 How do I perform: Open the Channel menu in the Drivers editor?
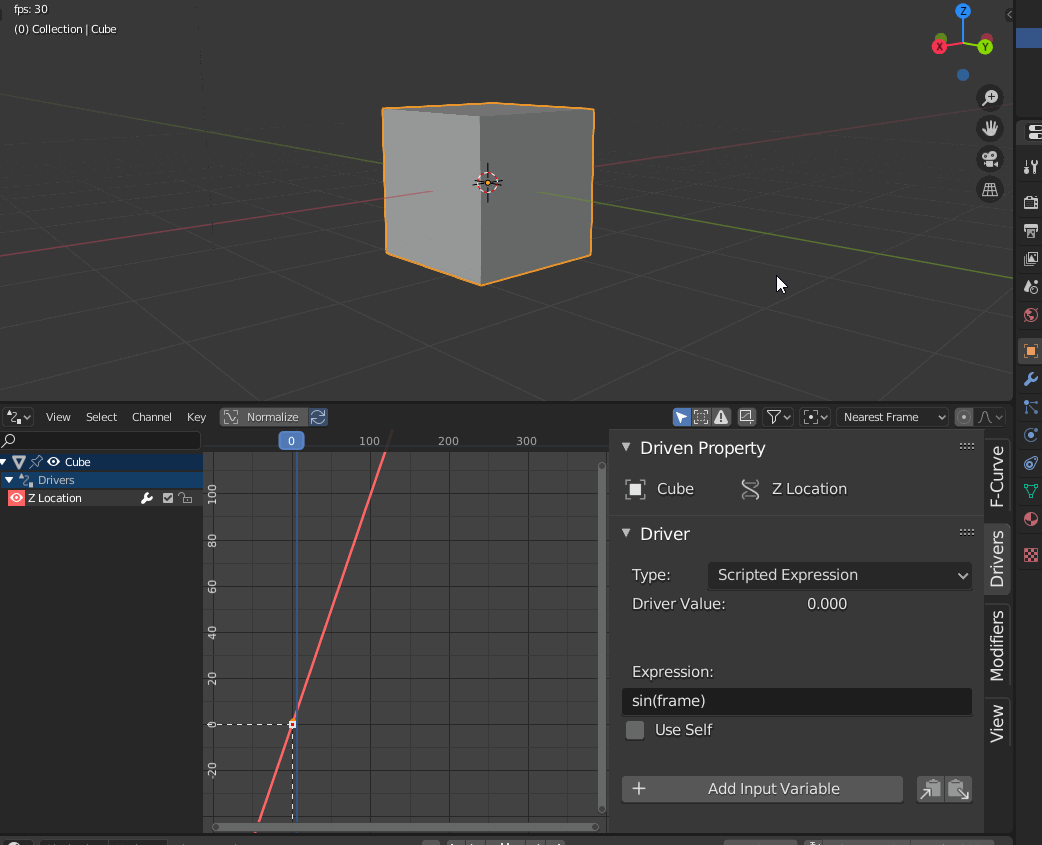(151, 417)
